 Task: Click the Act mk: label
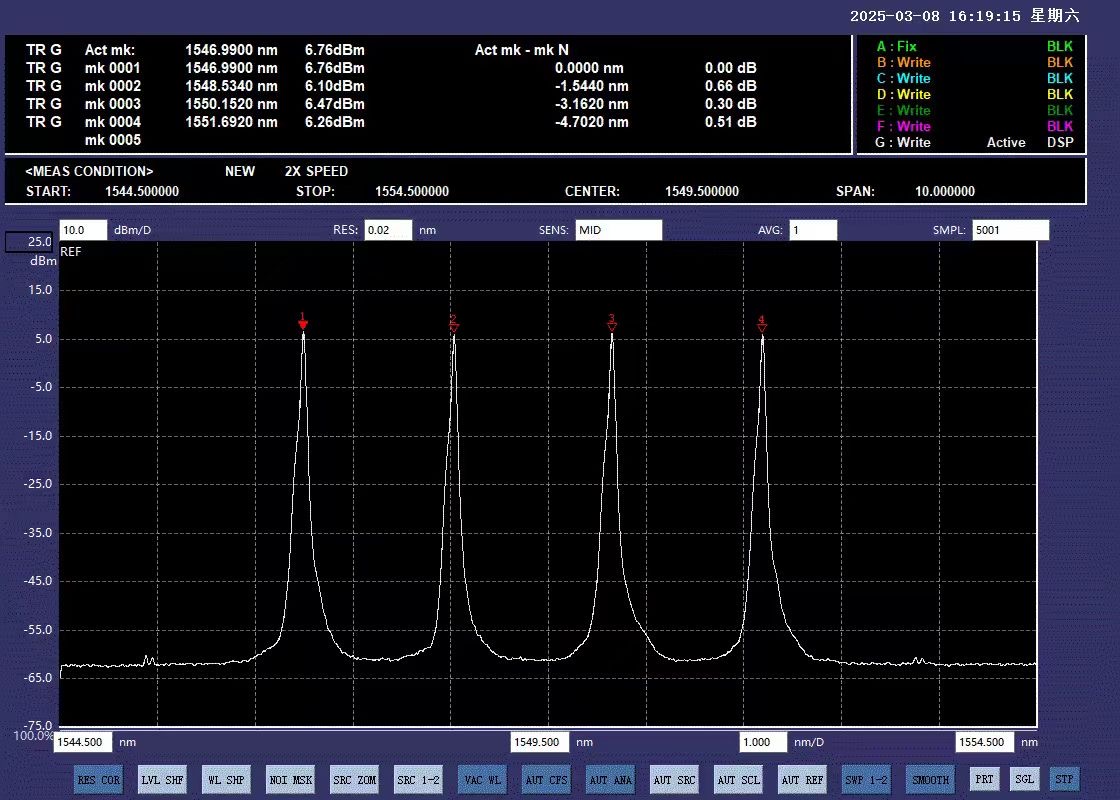[x=110, y=50]
